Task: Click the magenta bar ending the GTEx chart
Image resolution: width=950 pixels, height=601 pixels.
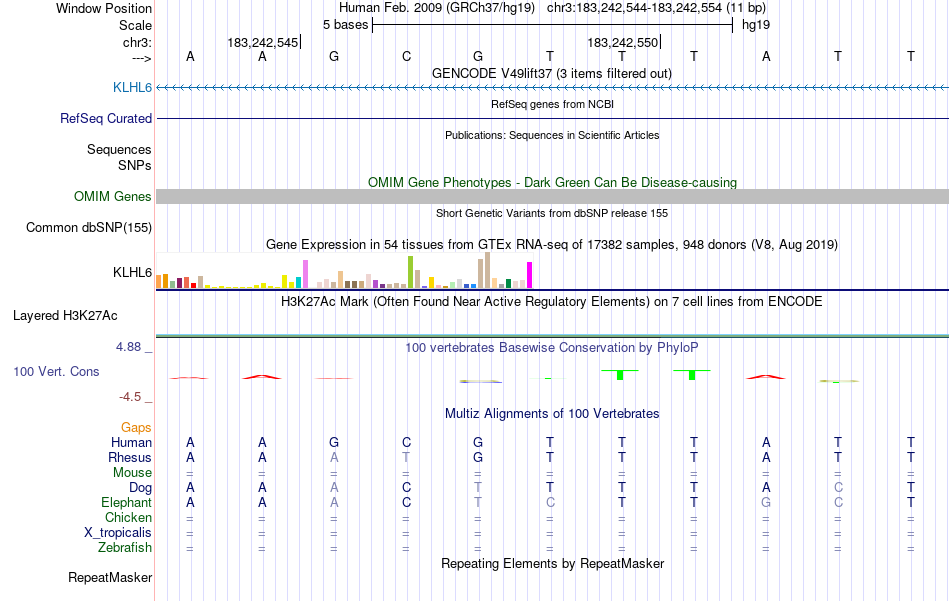Action: tap(530, 275)
